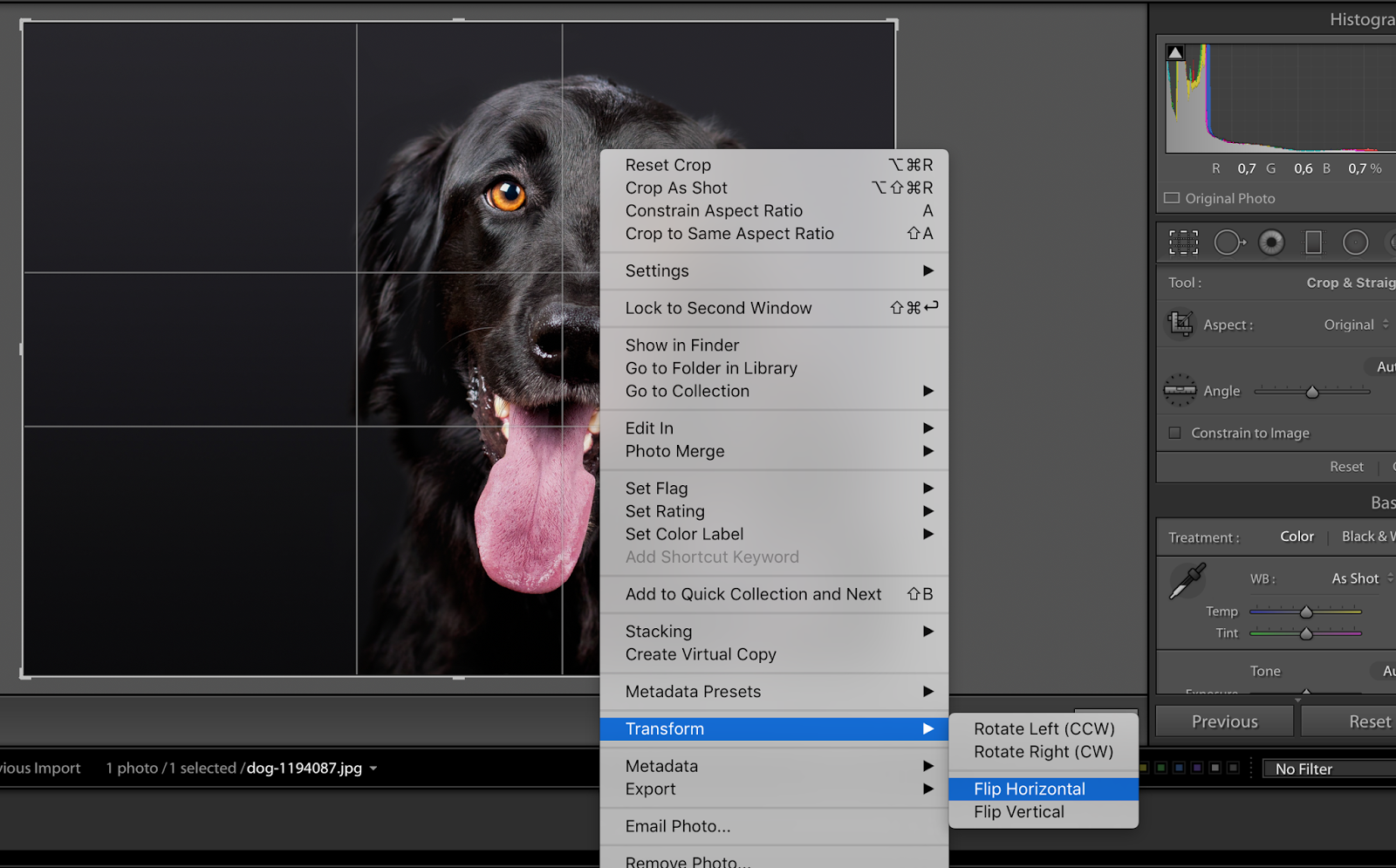Enable the Constrain to Image checkbox
This screenshot has width=1396, height=868.
(1173, 433)
